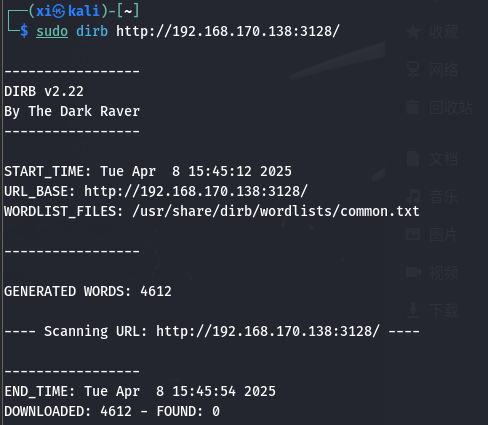
Task: Click the kali hostname in the prompt
Action: [x=84, y=11]
